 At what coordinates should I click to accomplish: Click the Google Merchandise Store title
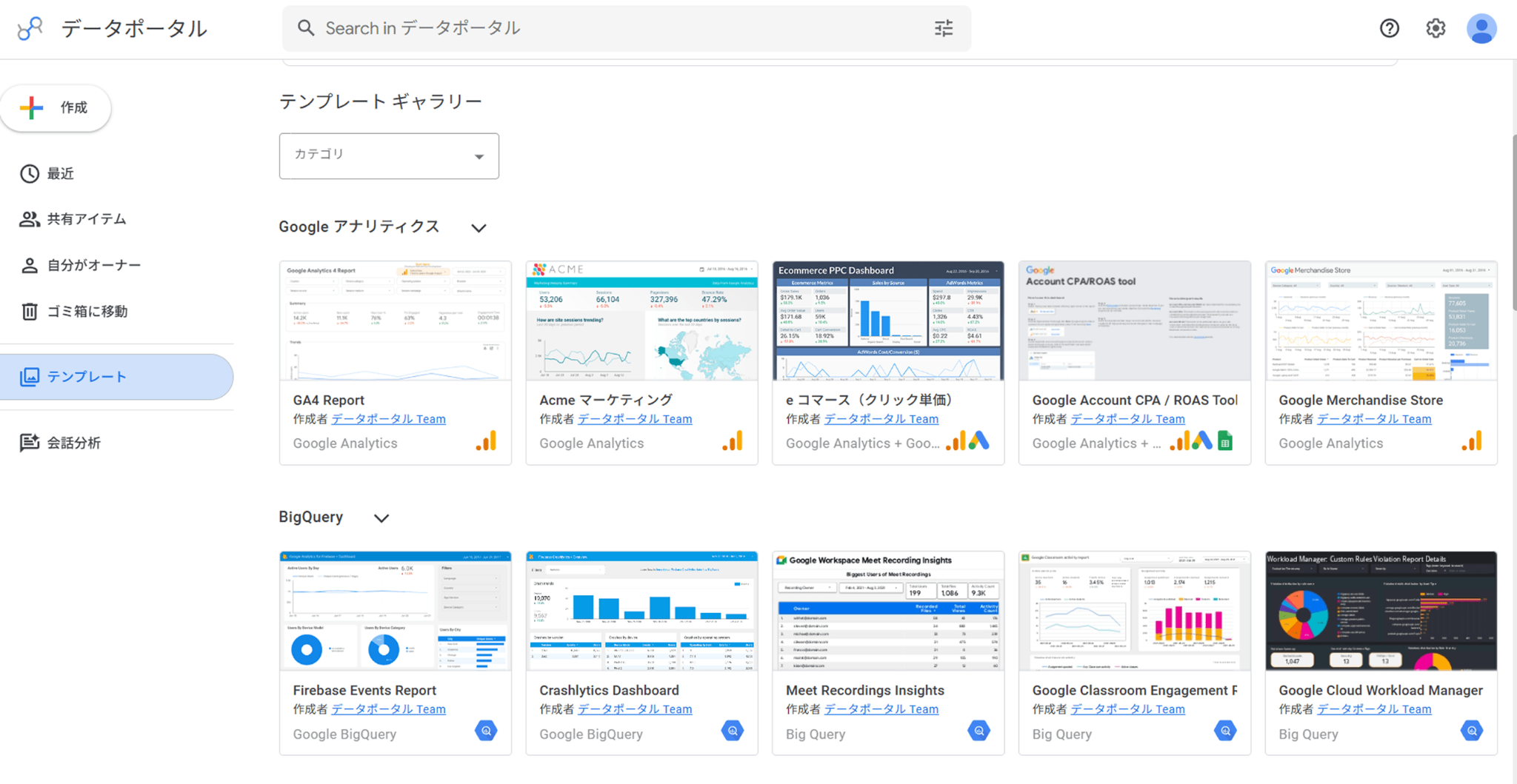1361,401
